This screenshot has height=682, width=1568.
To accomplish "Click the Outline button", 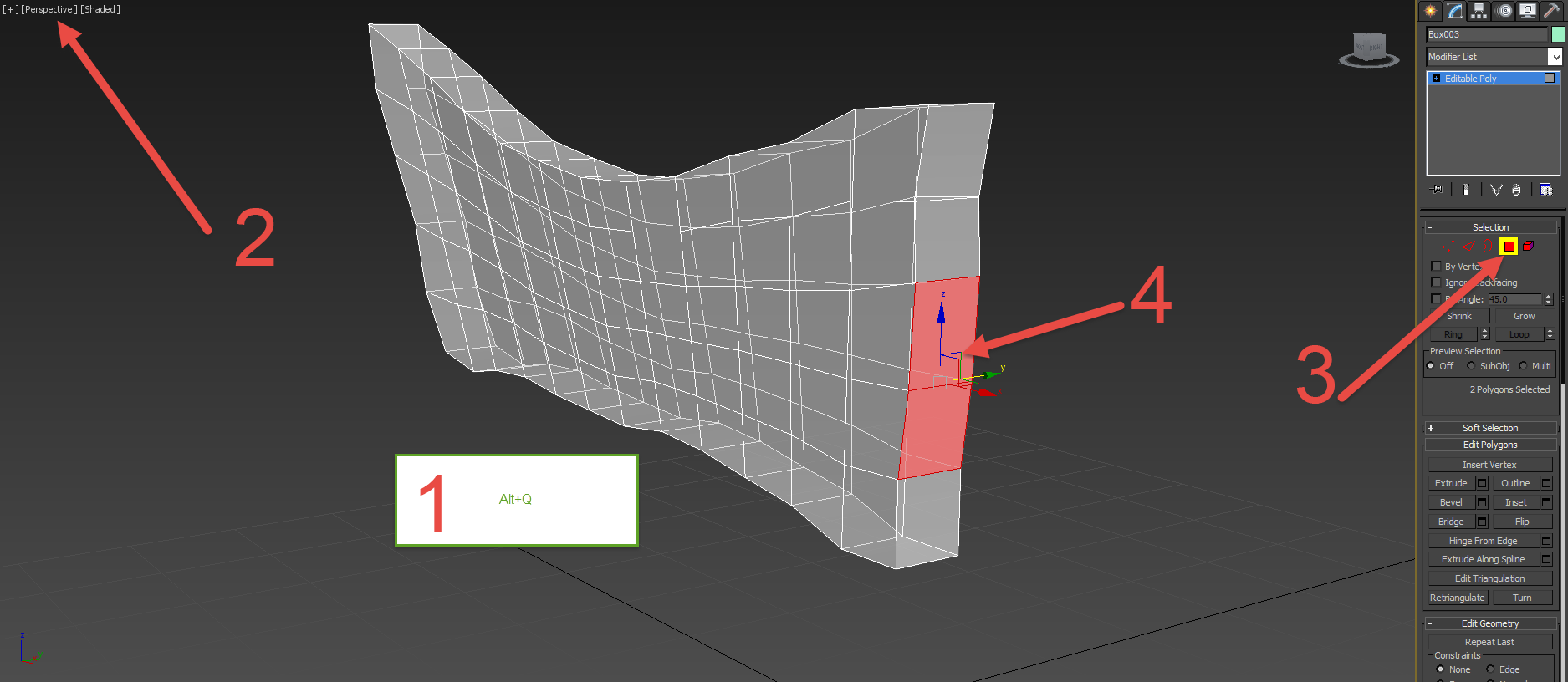I will [1515, 483].
